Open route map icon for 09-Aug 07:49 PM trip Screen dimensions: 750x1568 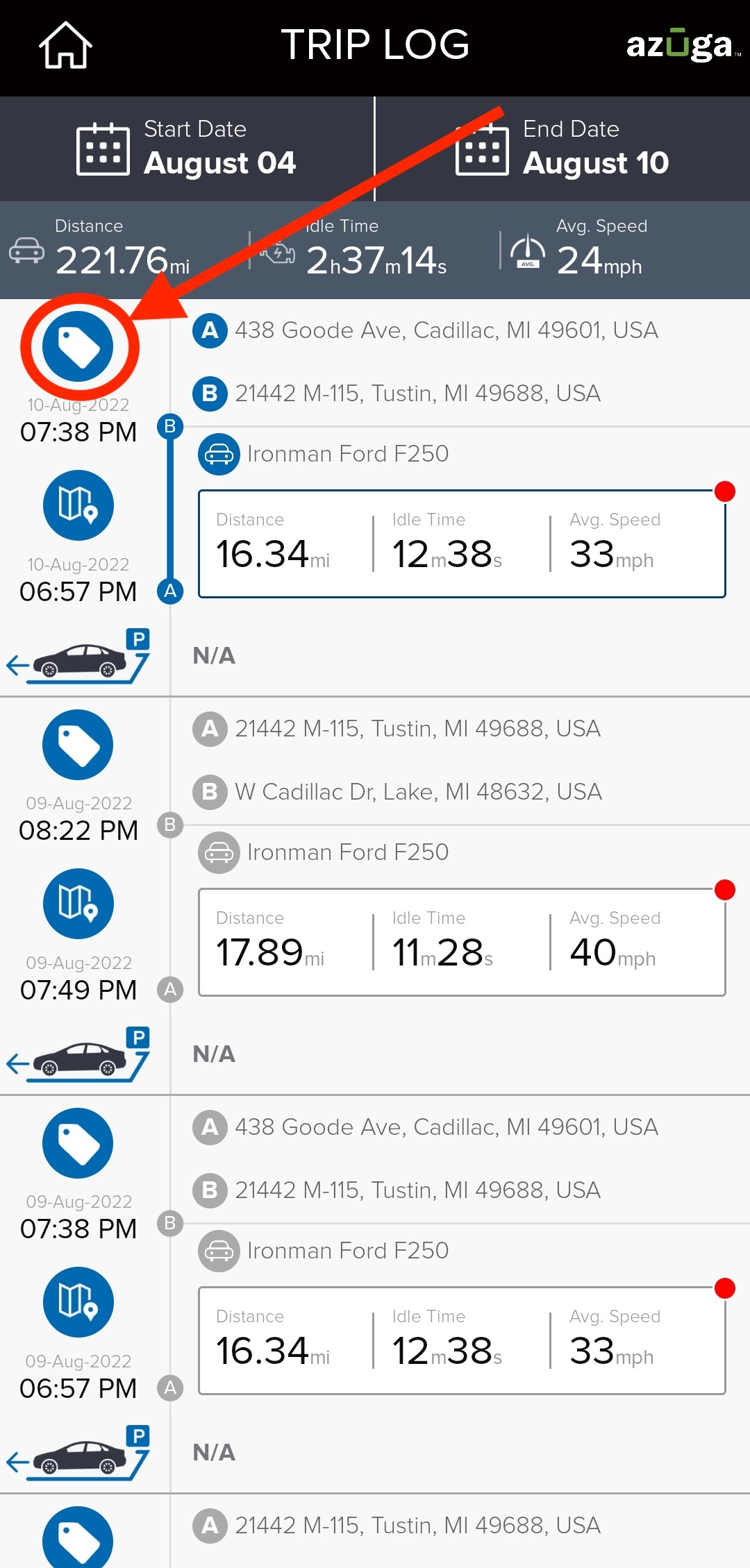(x=78, y=904)
